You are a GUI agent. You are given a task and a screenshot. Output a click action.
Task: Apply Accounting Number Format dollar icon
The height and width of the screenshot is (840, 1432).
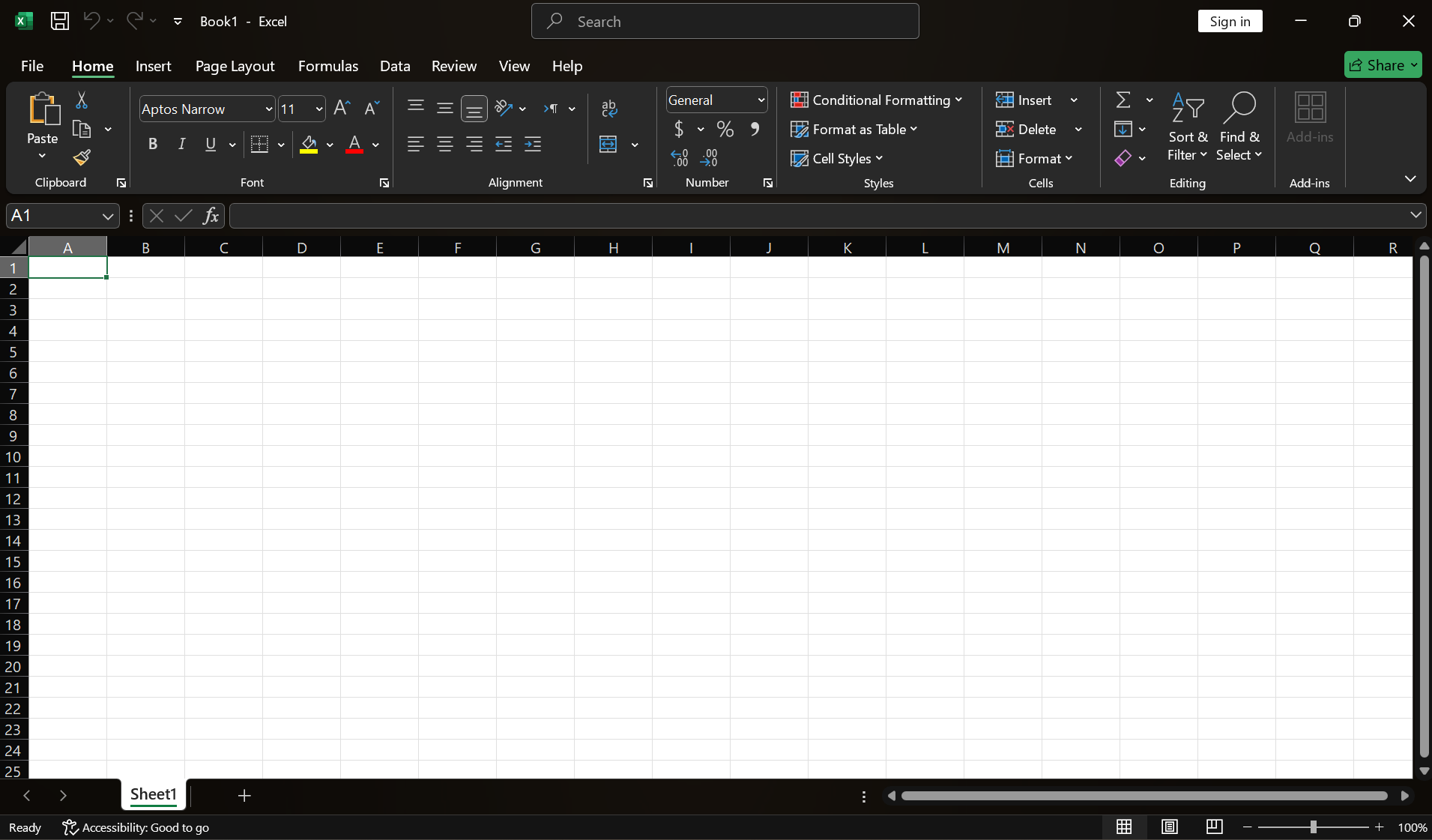pyautogui.click(x=679, y=129)
